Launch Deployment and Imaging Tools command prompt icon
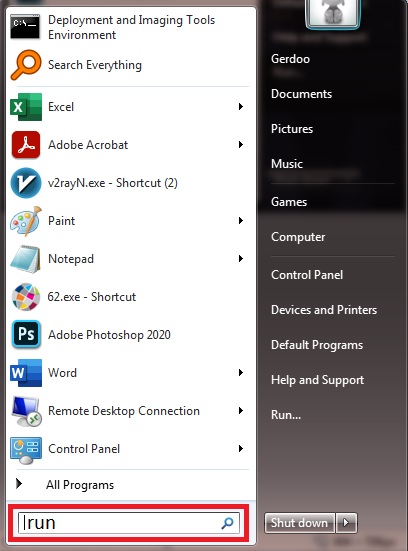 [x=25, y=27]
